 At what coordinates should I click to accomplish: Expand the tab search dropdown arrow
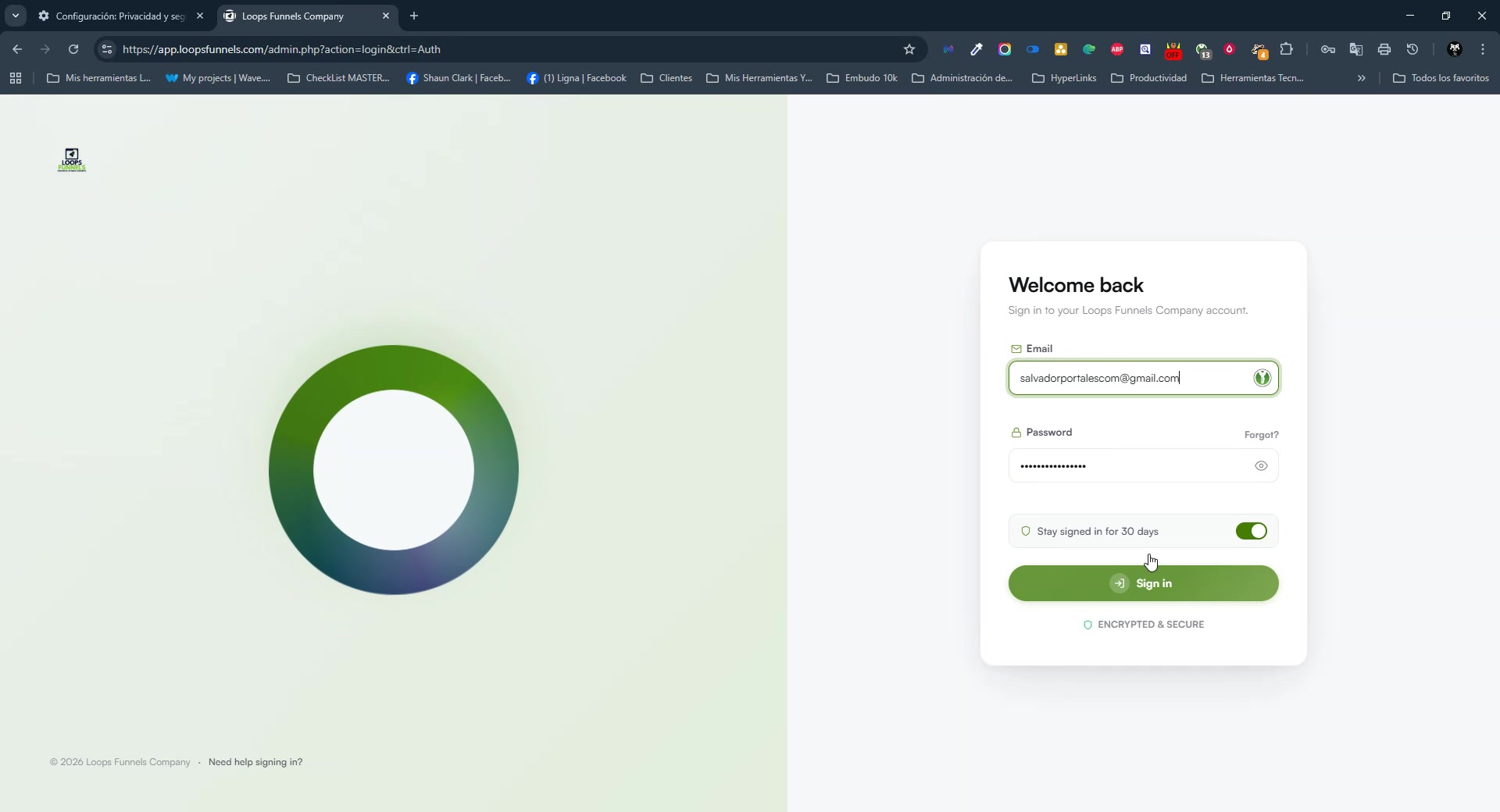point(16,16)
